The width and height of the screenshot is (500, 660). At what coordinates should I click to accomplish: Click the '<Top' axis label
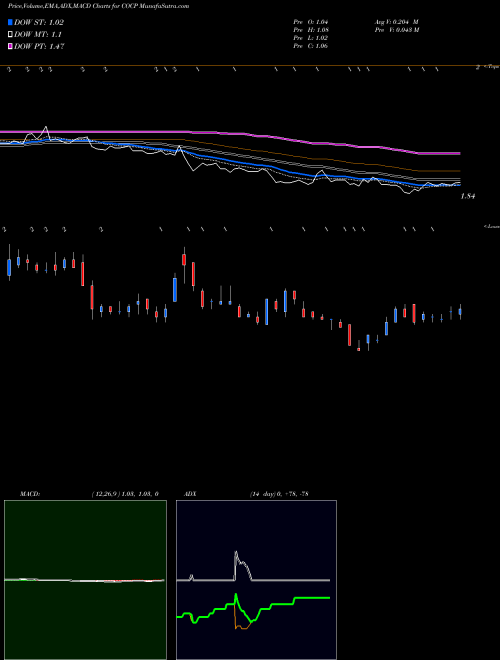491,67
